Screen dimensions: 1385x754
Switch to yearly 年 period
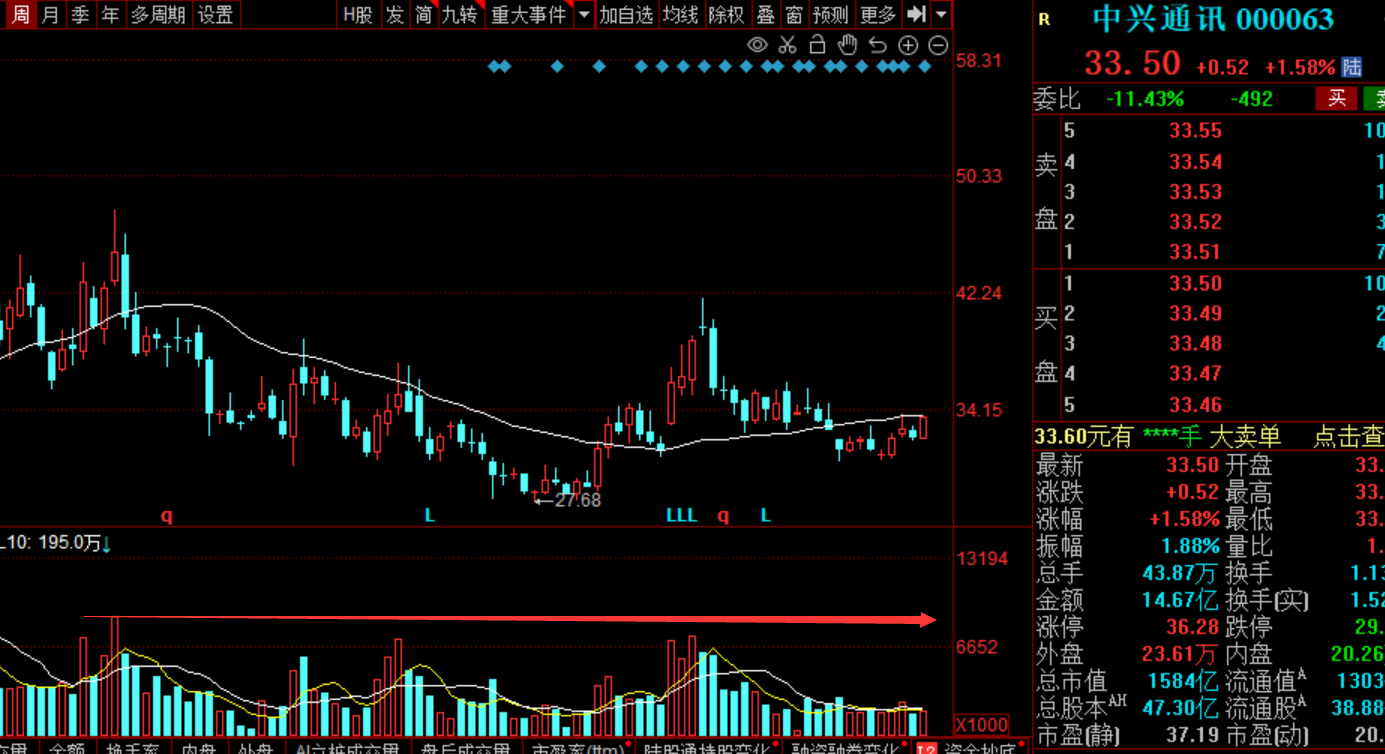pyautogui.click(x=110, y=15)
